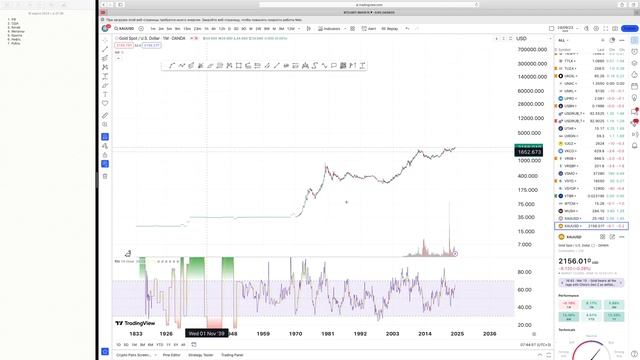The height and width of the screenshot is (360, 640).
Task: Open the Strategy Tester tab
Action: 201,355
